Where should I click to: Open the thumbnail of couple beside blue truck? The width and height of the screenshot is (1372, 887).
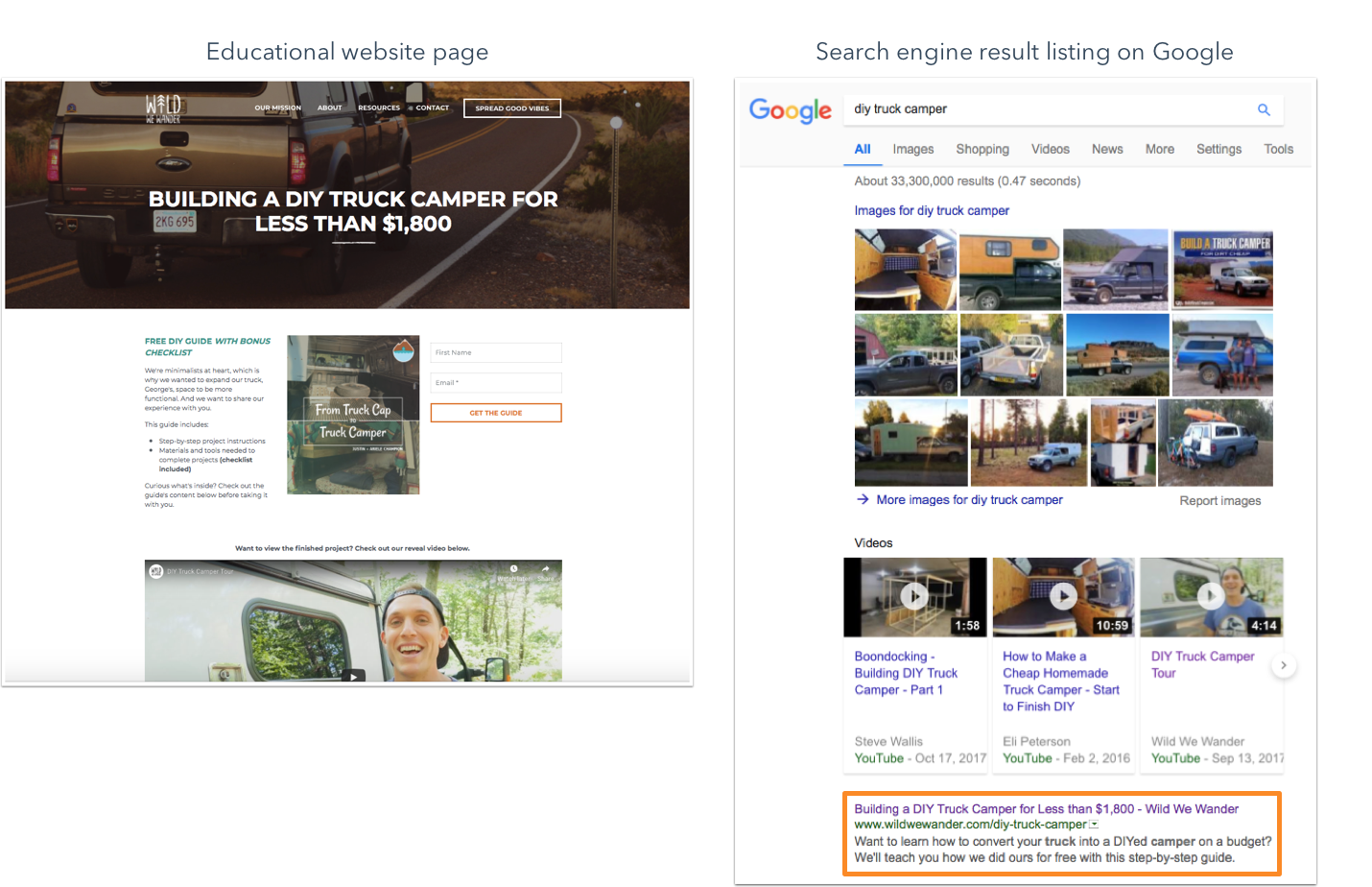[1222, 354]
